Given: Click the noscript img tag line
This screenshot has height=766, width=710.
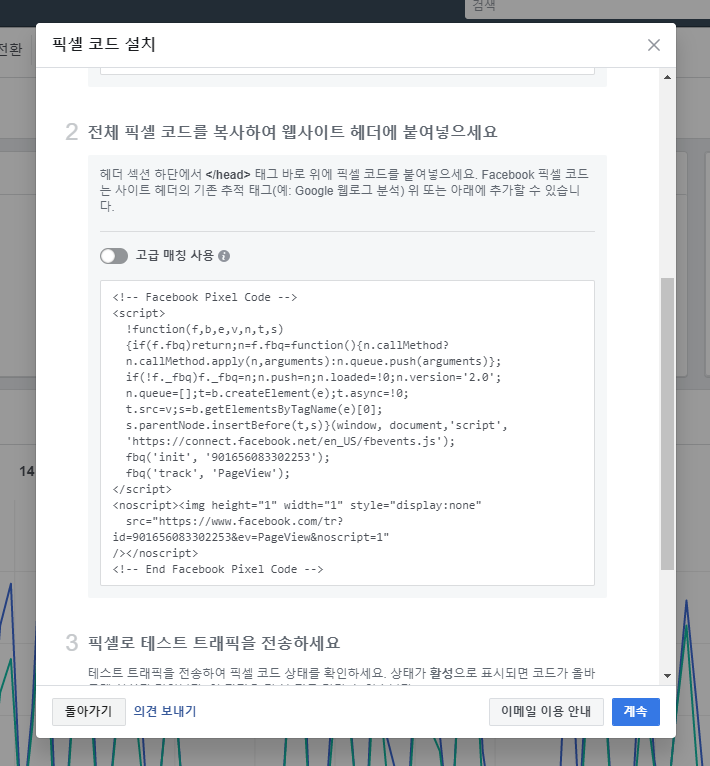Looking at the screenshot, I should coord(297,505).
